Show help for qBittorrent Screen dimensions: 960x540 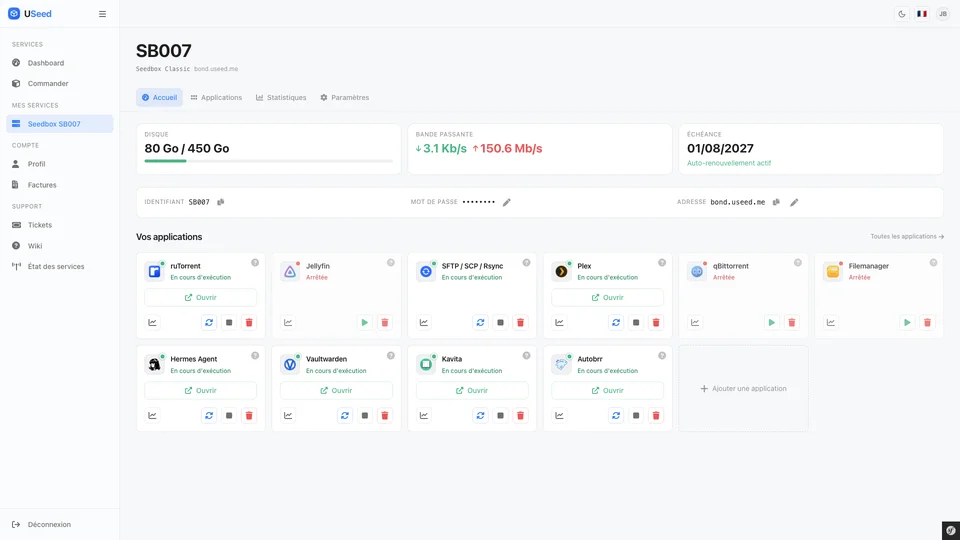point(798,263)
